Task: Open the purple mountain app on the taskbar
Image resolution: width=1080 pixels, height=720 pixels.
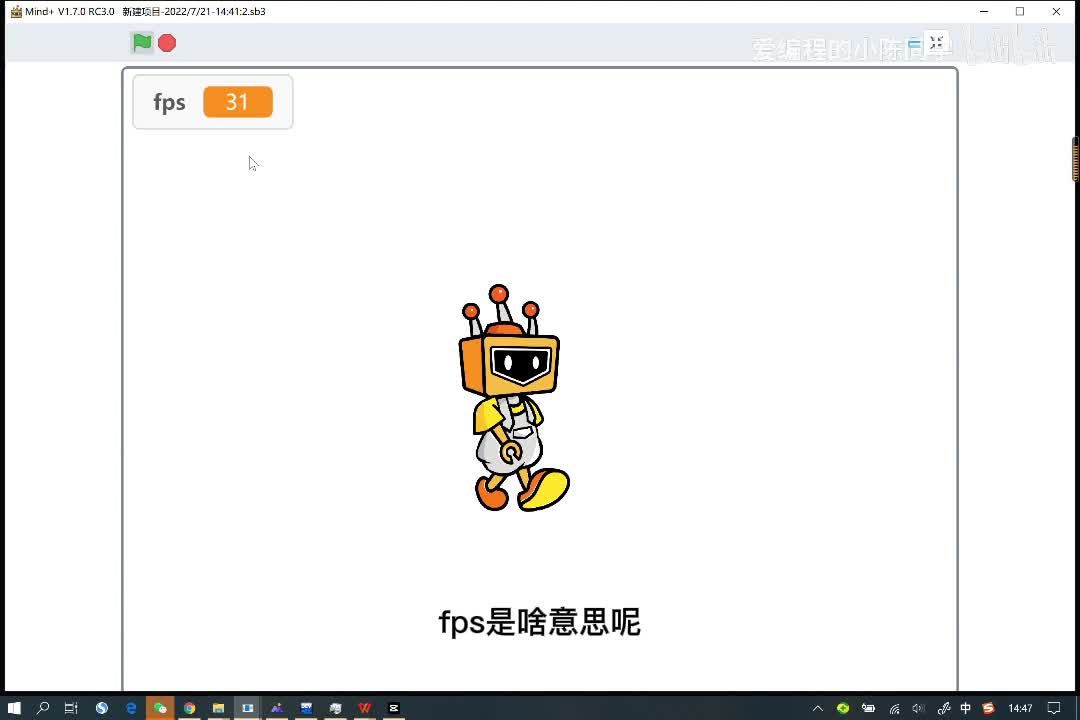Action: click(x=277, y=708)
